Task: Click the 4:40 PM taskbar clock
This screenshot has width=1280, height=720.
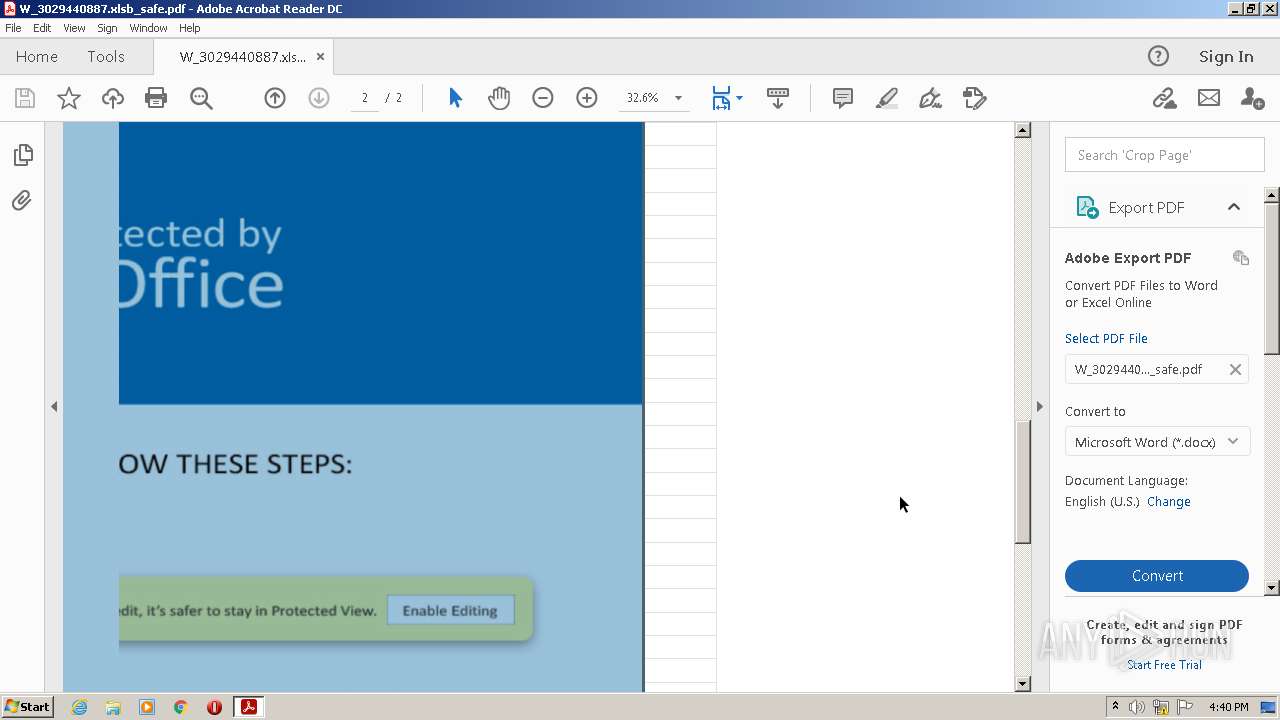Action: click(1228, 707)
